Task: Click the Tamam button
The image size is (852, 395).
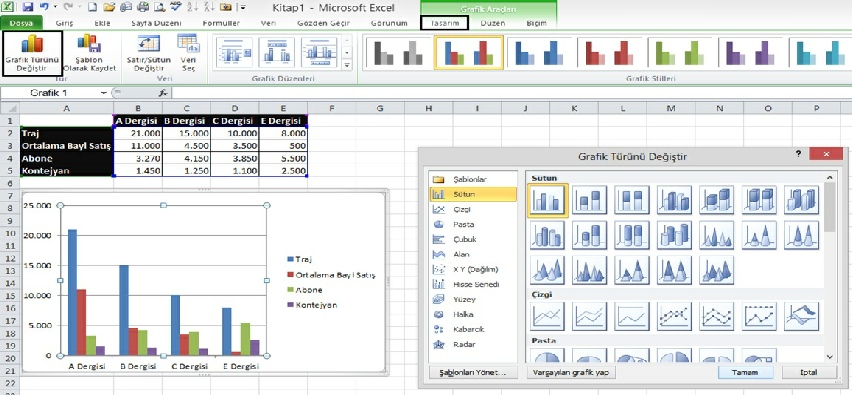Action: pos(745,372)
